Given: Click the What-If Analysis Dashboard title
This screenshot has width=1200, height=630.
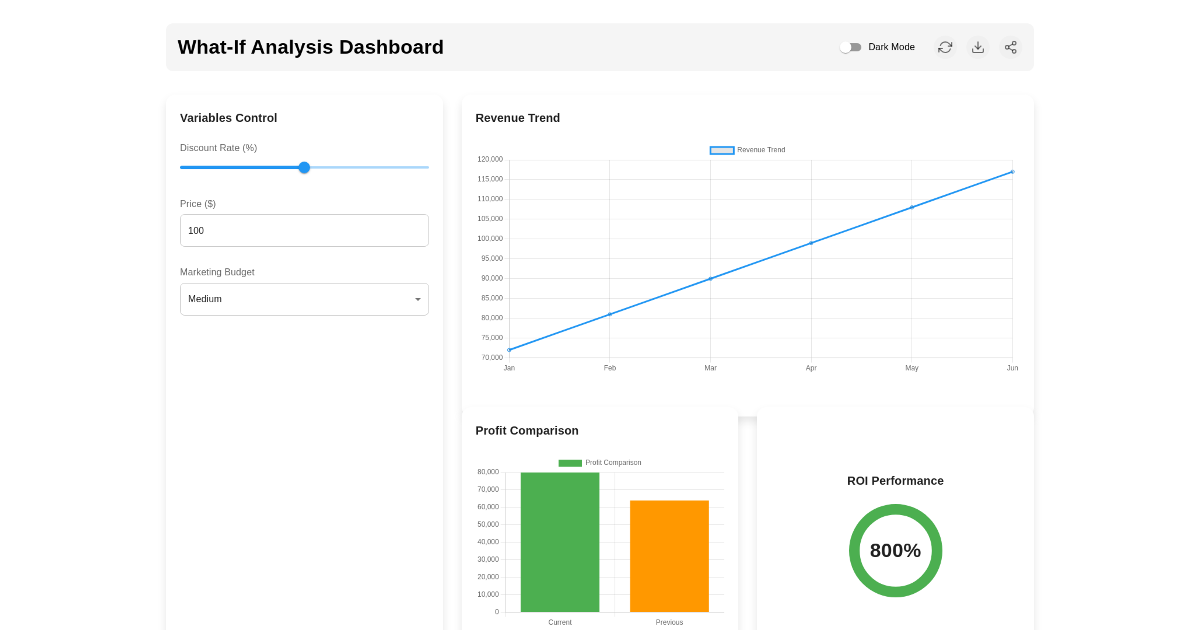Looking at the screenshot, I should pos(310,47).
